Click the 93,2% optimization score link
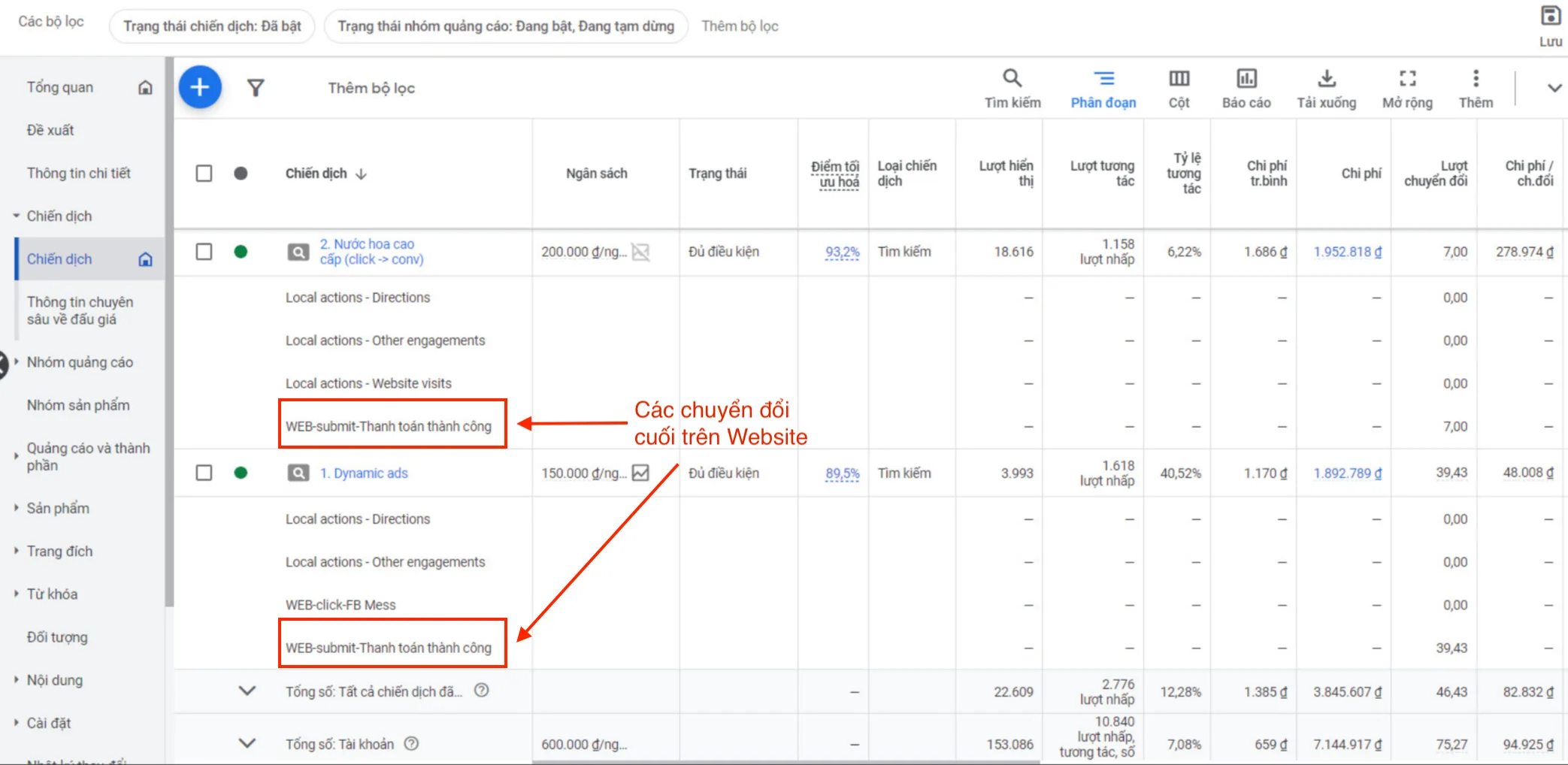This screenshot has width=1568, height=765. 842,252
